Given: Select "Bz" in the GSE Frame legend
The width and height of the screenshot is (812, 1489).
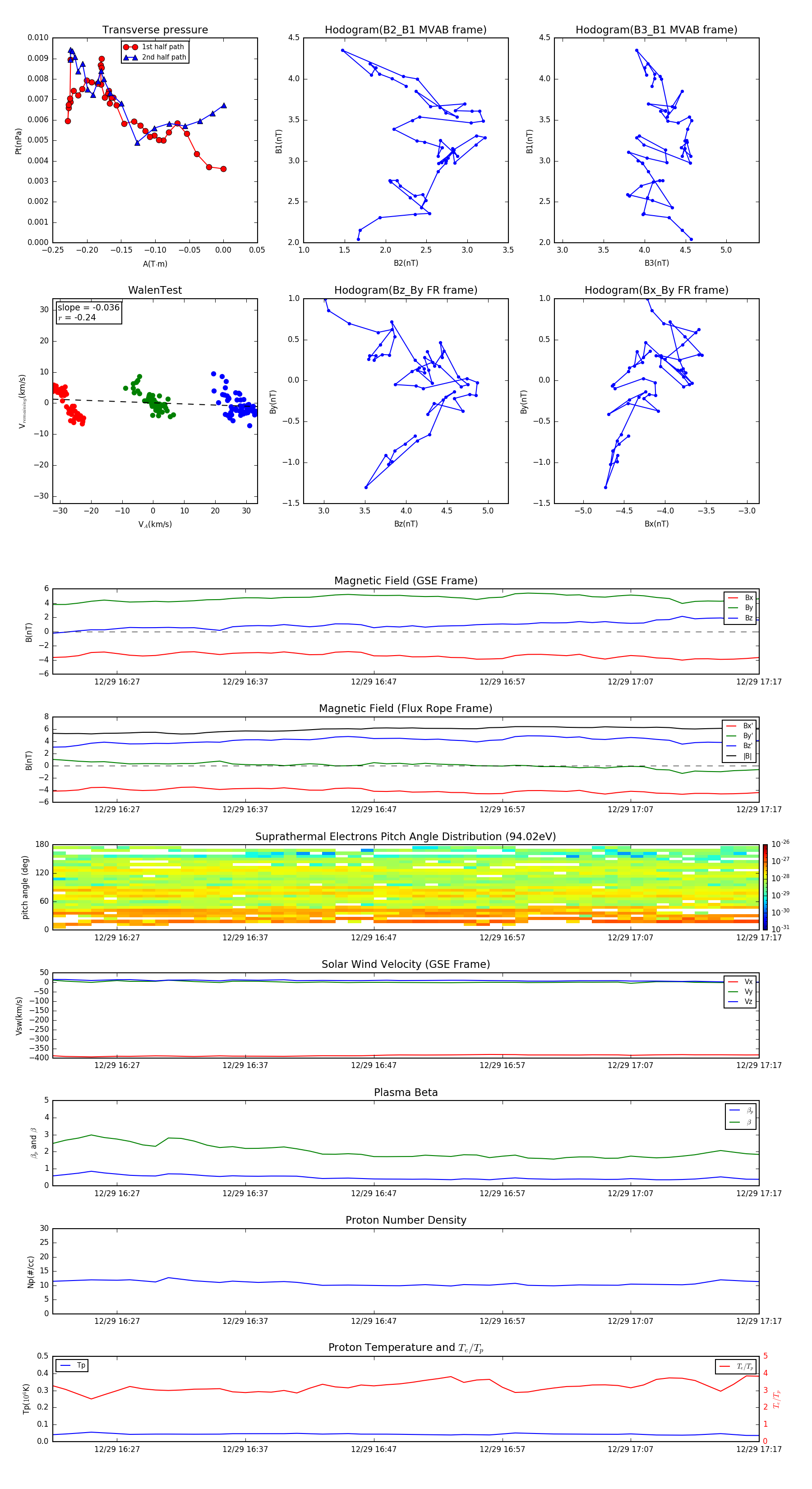Looking at the screenshot, I should click(741, 618).
